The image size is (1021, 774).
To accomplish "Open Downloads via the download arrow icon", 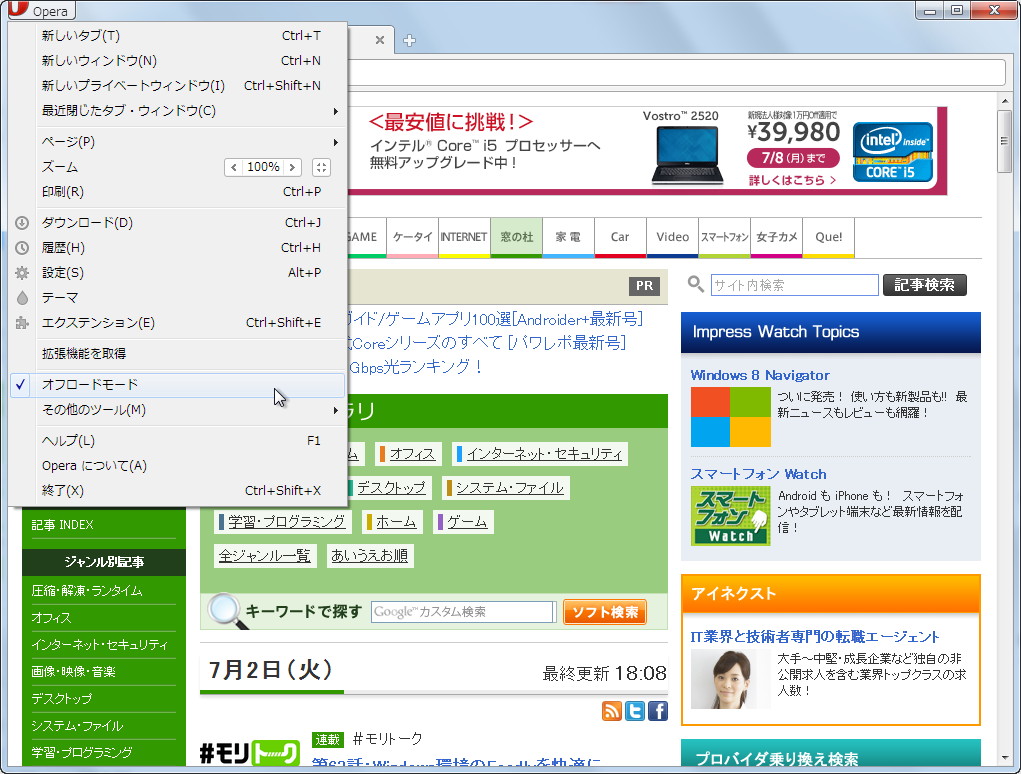I will [x=22, y=222].
